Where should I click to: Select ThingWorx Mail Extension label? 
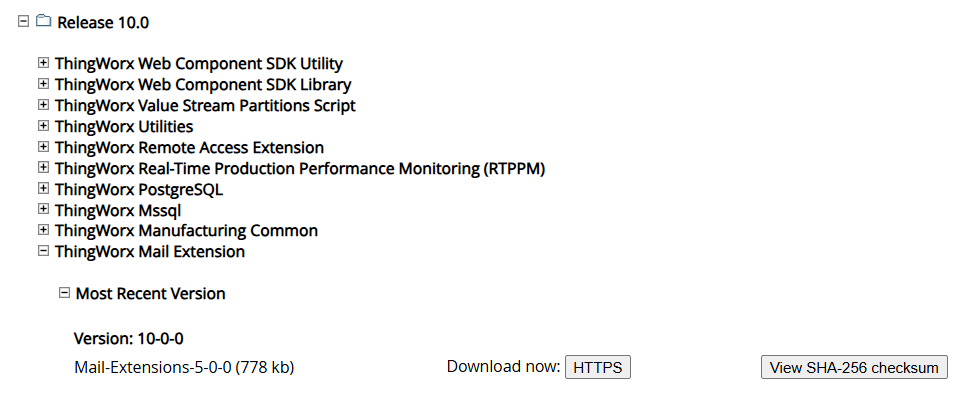click(x=149, y=252)
